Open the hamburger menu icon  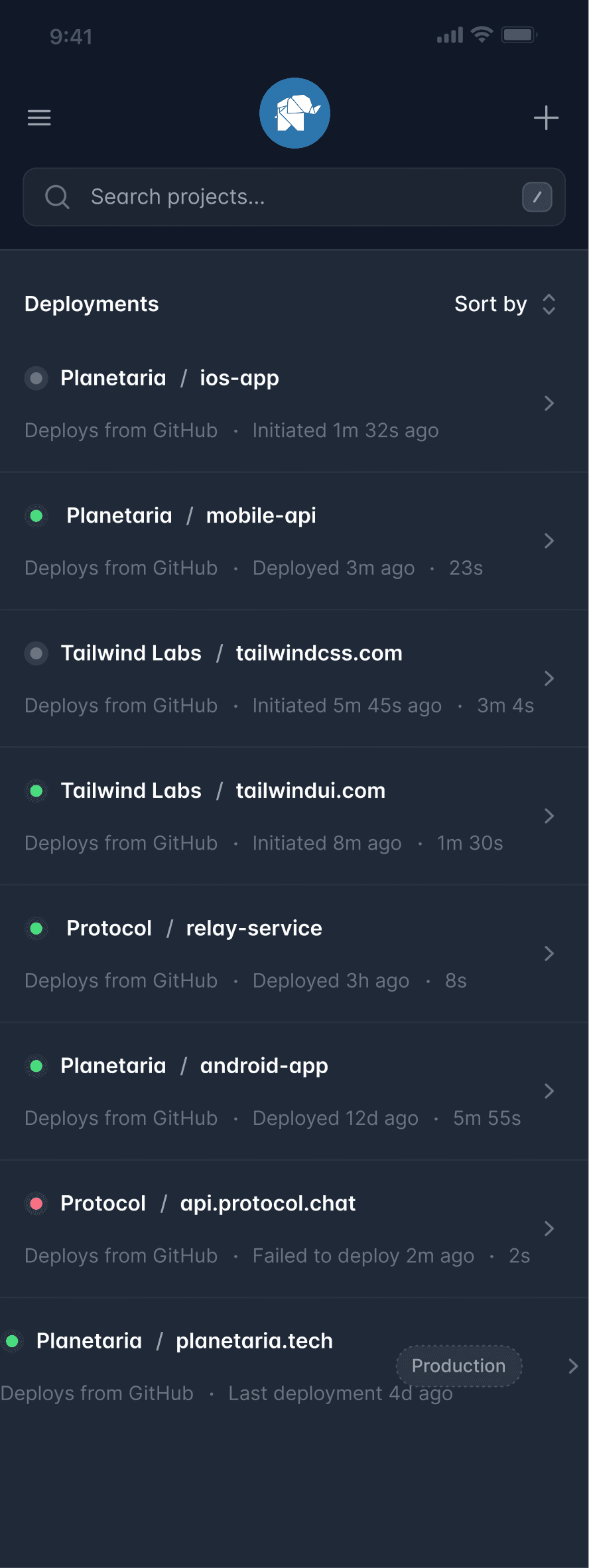[39, 117]
